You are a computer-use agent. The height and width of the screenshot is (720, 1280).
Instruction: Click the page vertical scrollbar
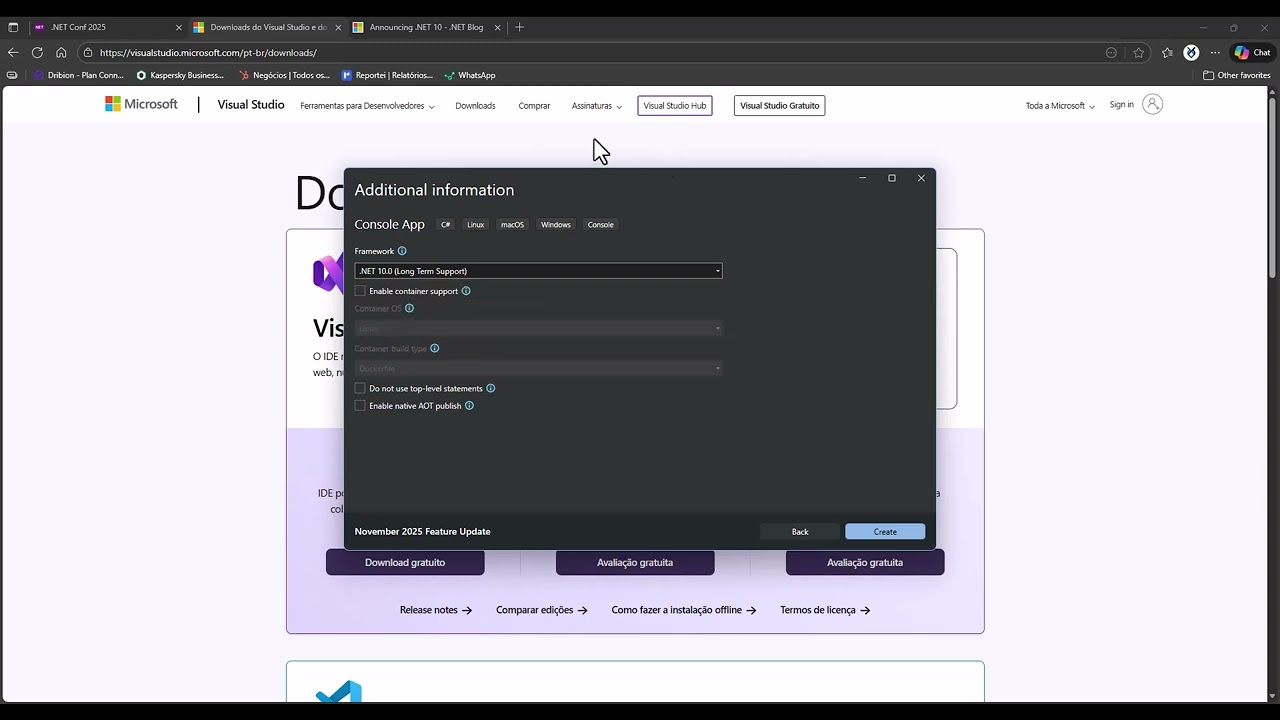[1272, 188]
